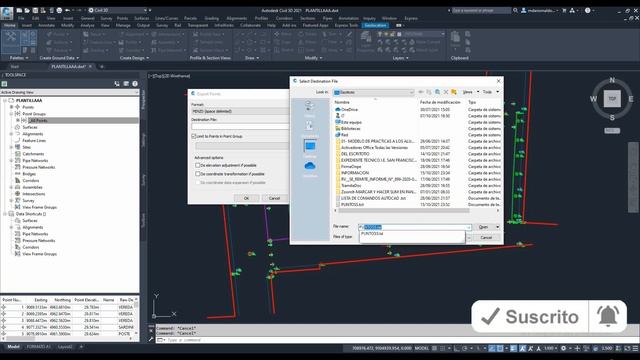This screenshot has width=640, height=360.
Task: Select the Model layout tab
Action: (x=13, y=347)
